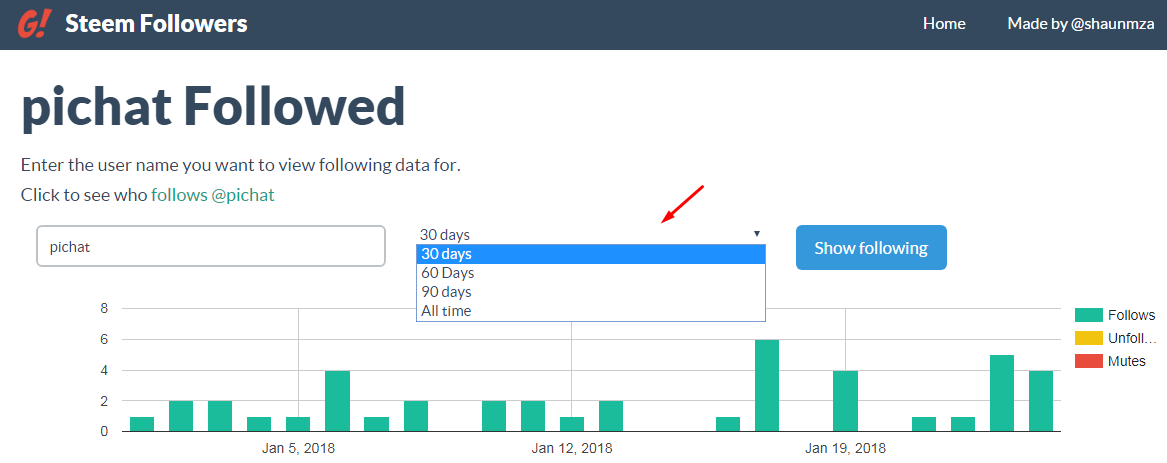
Task: Click the last bar in the chart
Action: (x=1040, y=401)
